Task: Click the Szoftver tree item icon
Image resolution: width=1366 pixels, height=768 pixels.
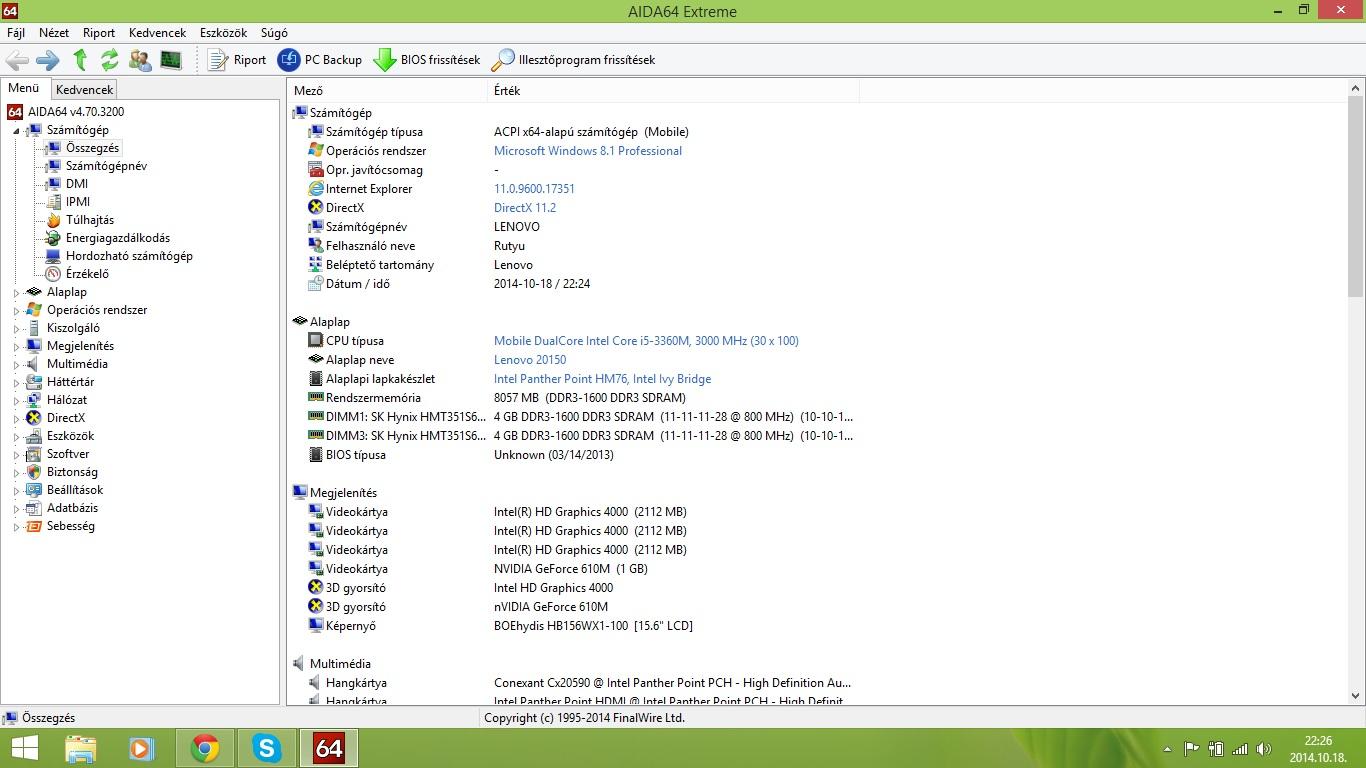Action: [x=34, y=454]
